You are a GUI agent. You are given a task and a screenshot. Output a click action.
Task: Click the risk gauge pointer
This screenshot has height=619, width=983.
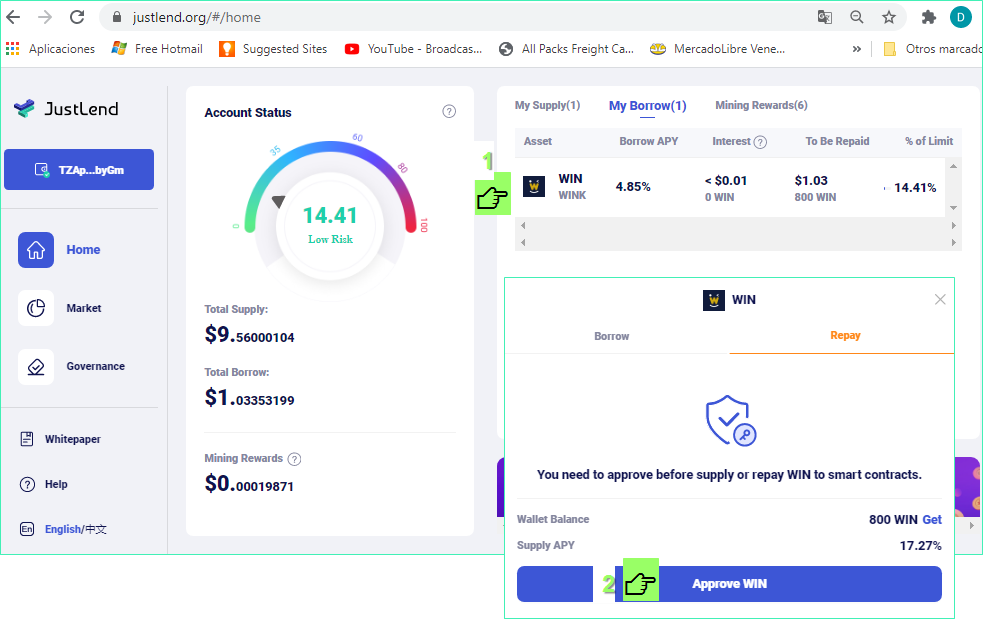click(x=278, y=201)
